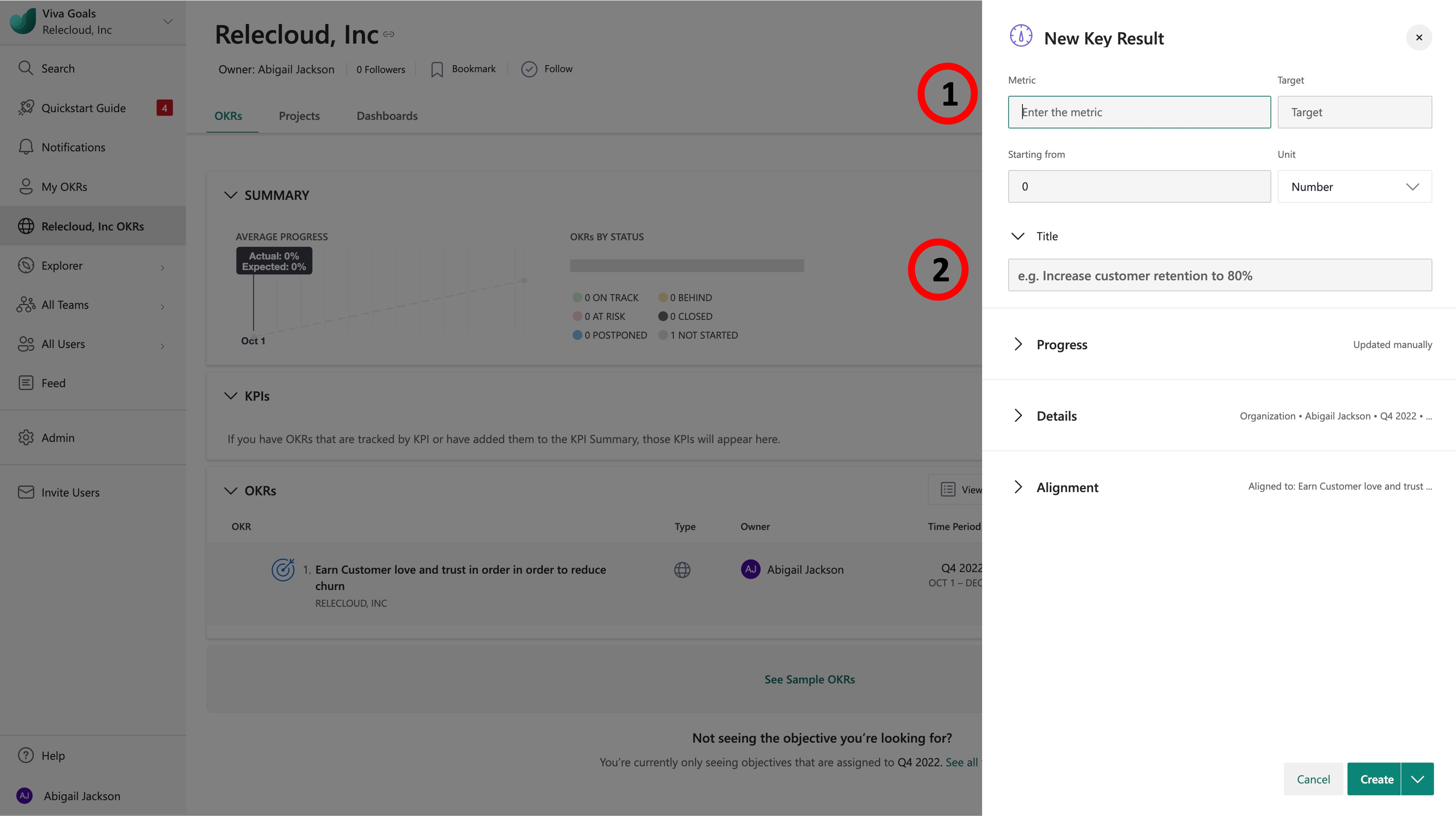The height and width of the screenshot is (816, 1456).
Task: Click the Create button for new key result
Action: (x=1376, y=778)
